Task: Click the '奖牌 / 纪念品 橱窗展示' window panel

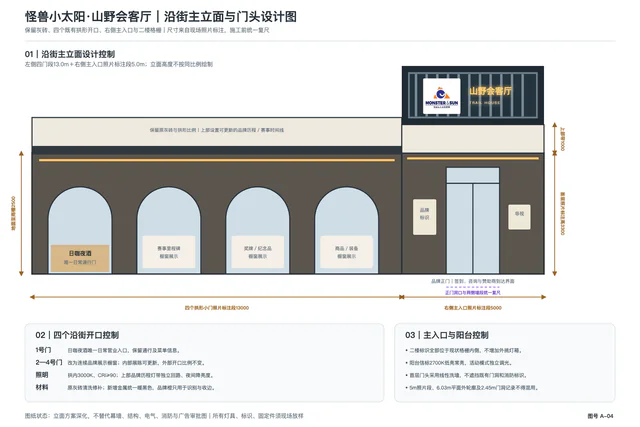Action: (258, 252)
